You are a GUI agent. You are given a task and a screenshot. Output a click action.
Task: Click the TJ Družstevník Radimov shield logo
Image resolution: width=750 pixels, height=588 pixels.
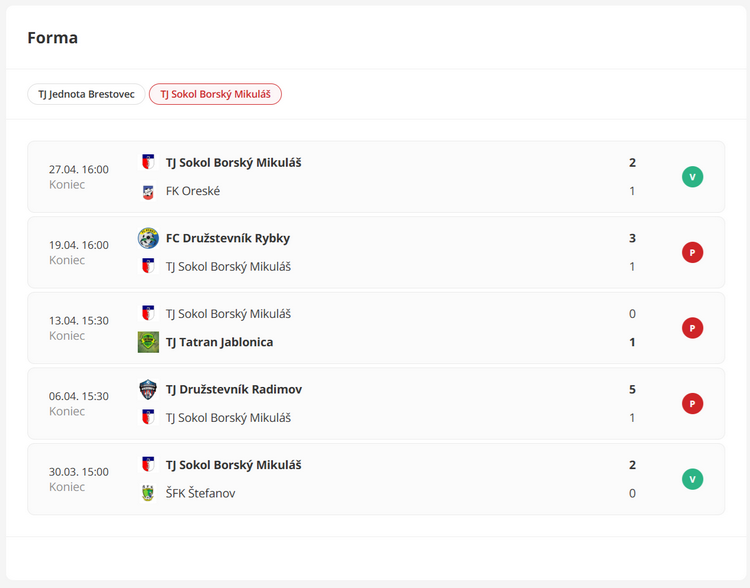tap(148, 389)
